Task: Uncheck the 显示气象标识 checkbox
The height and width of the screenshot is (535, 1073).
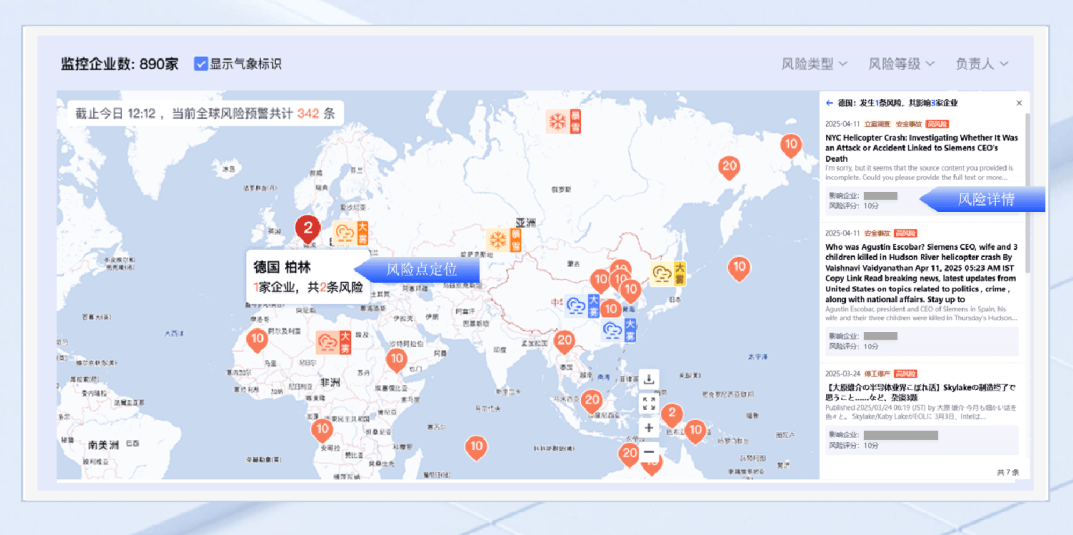Action: 201,64
